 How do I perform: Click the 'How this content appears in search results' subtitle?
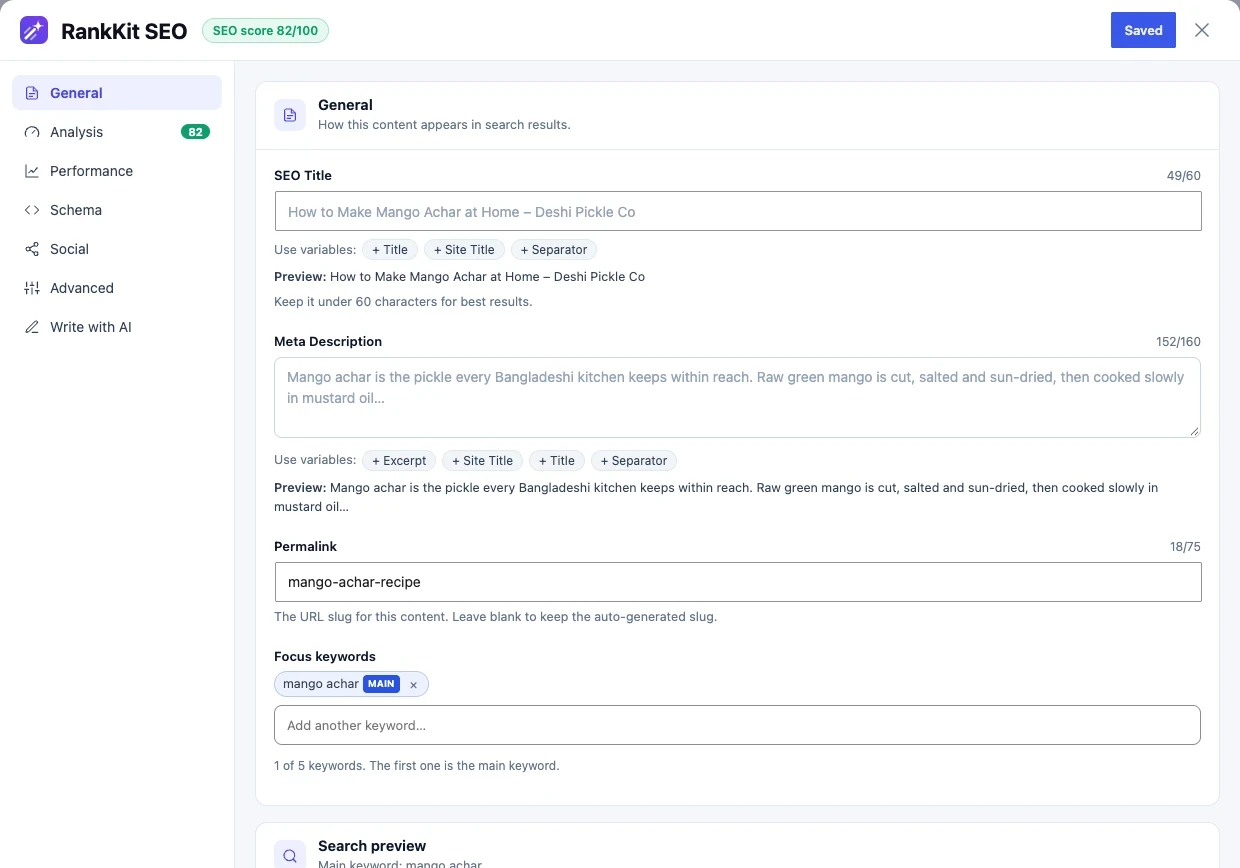[444, 125]
